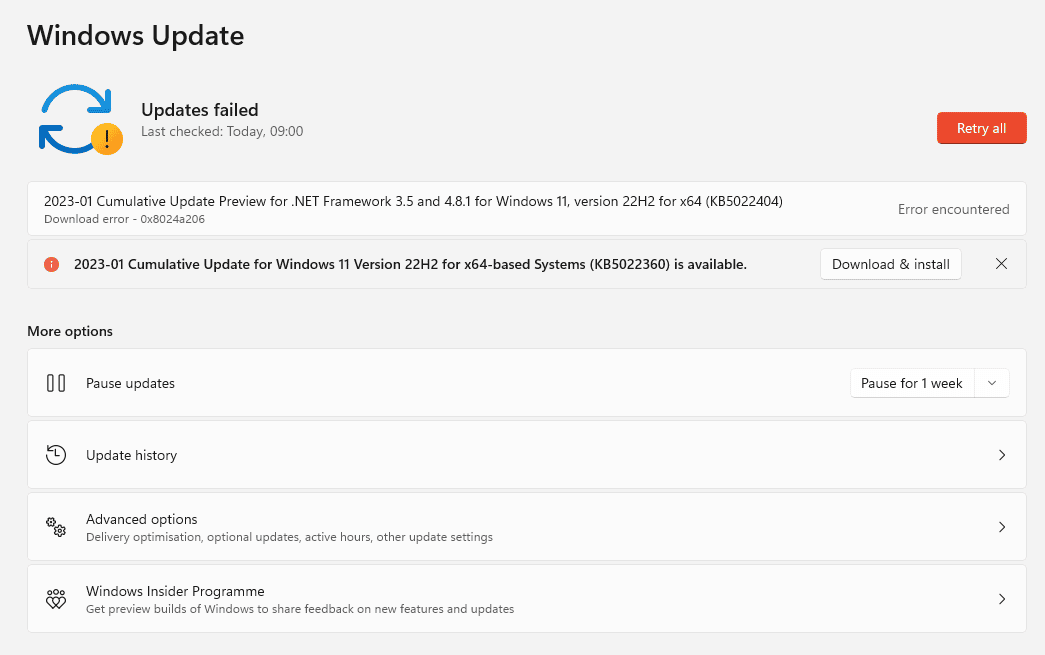Viewport: 1045px width, 655px height.
Task: Click Download & install for KB5022360
Action: tap(890, 264)
